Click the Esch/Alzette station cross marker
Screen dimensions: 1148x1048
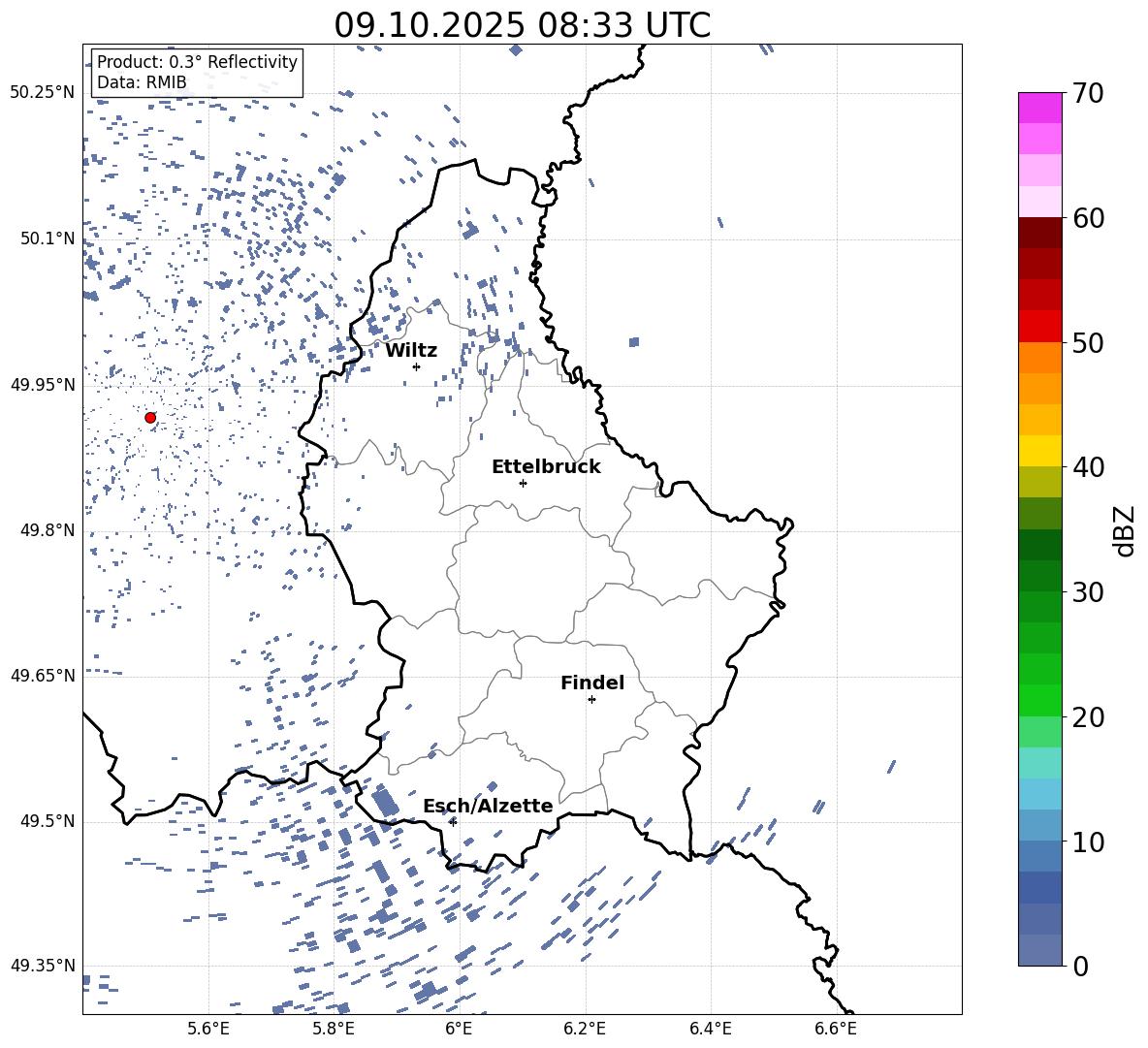point(453,822)
